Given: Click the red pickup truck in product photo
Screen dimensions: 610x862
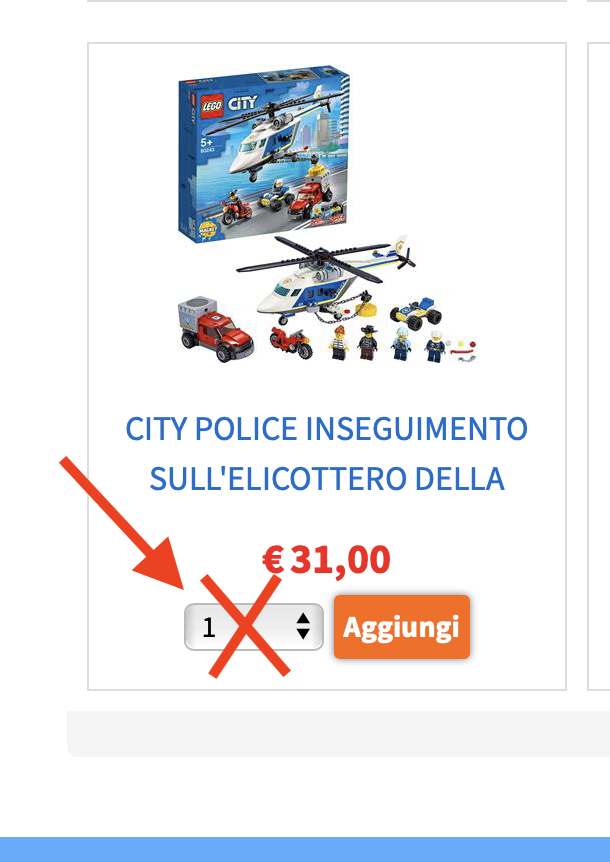Looking at the screenshot, I should click(x=215, y=330).
